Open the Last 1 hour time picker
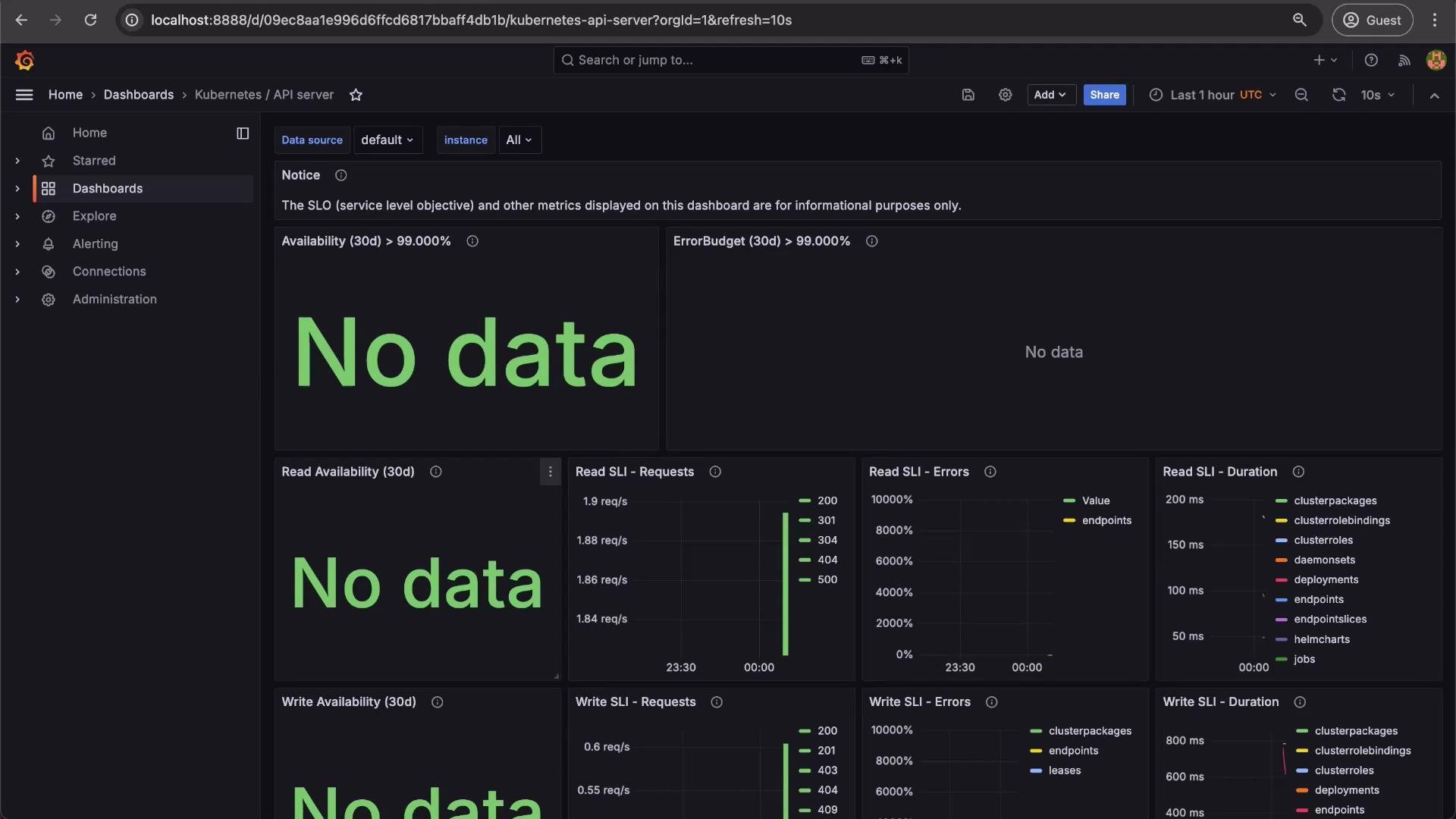The image size is (1456, 819). click(x=1213, y=95)
